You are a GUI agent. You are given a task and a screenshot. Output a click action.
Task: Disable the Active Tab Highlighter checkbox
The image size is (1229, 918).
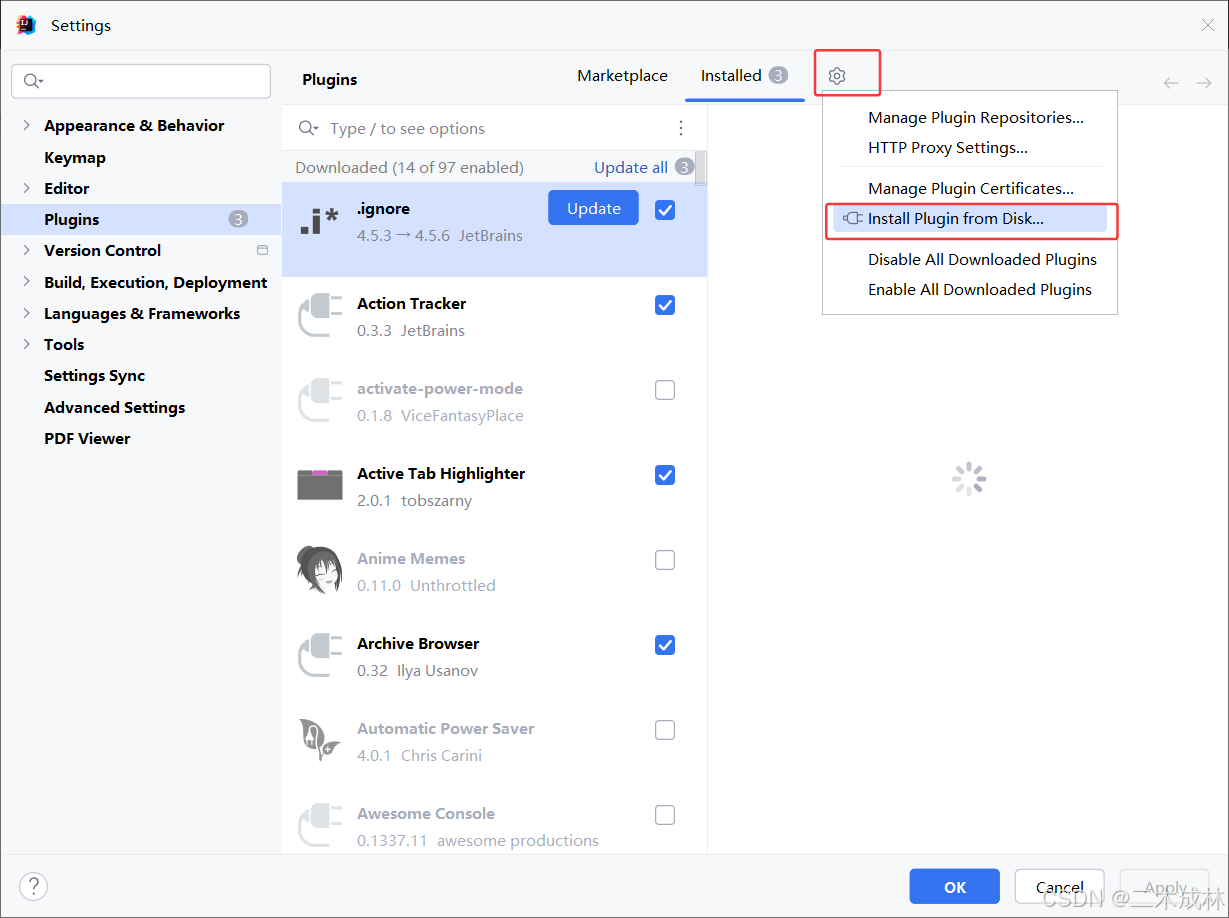pos(665,475)
